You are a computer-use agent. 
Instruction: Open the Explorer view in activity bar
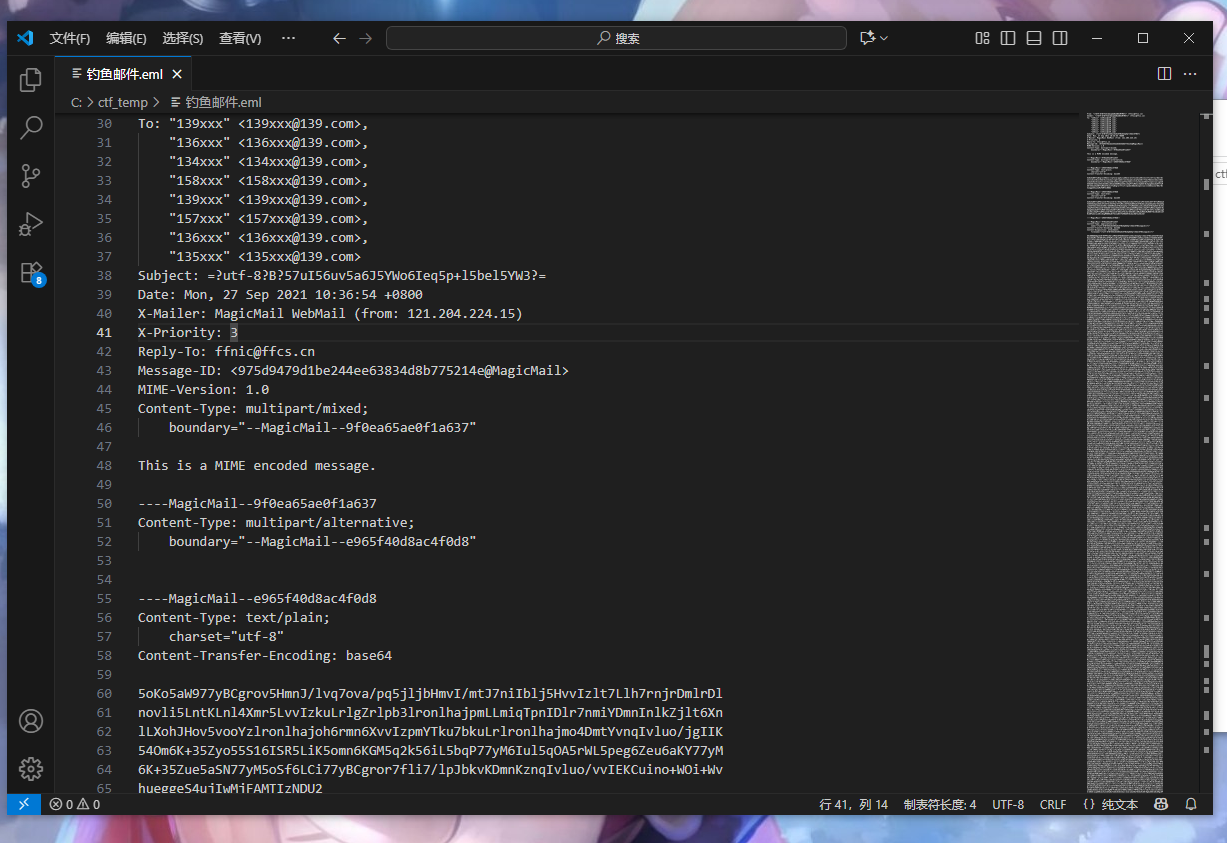31,80
